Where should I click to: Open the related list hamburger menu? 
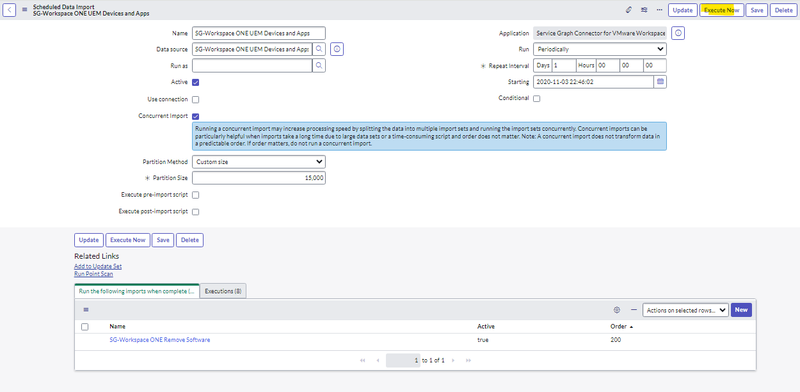[x=86, y=309]
